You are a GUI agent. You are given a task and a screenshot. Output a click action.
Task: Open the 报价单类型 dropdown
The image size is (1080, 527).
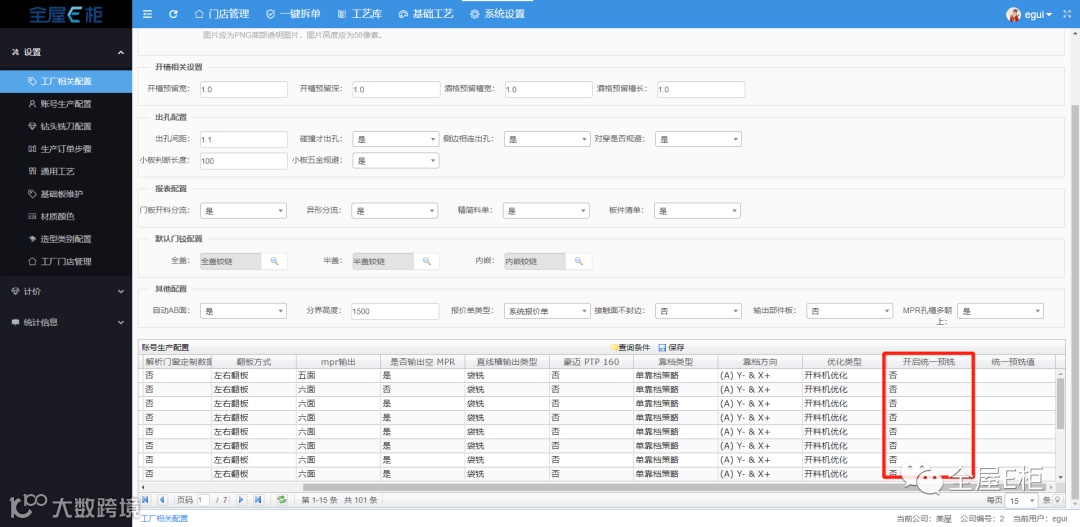click(x=547, y=311)
